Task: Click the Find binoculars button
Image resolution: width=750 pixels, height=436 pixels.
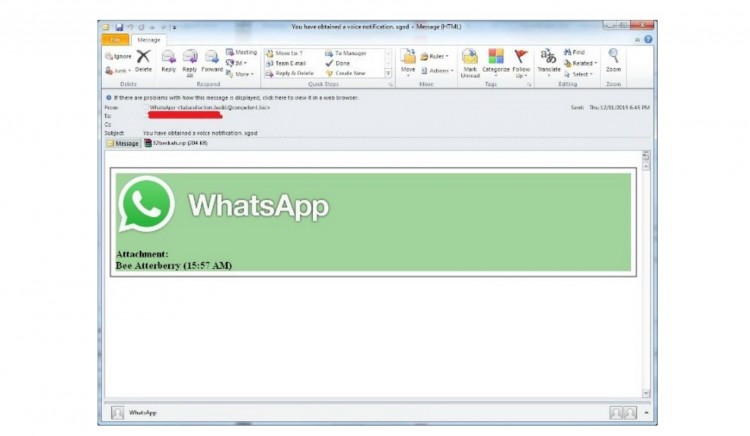Action: pyautogui.click(x=574, y=52)
